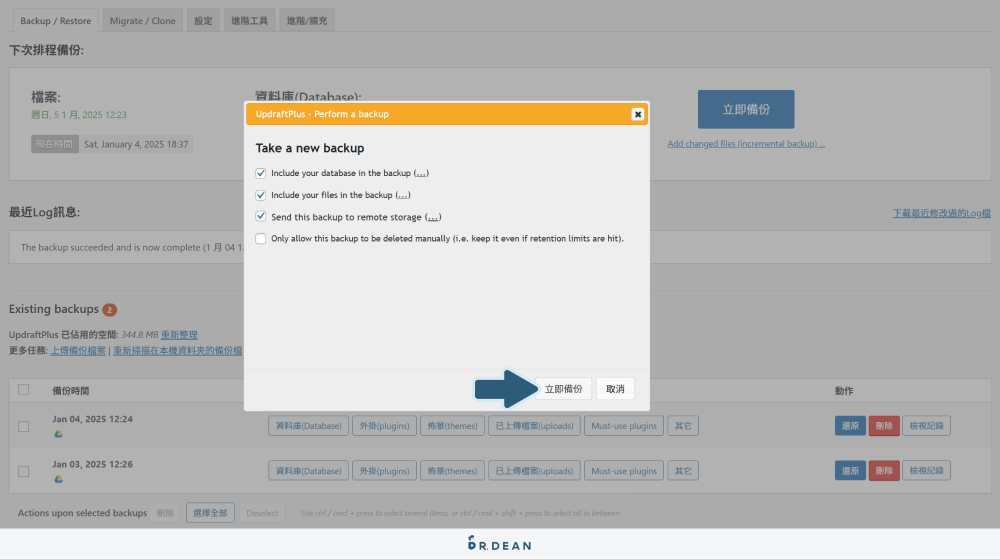Click 取消 to cancel the backup dialog
This screenshot has width=1000, height=559.
pos(615,389)
